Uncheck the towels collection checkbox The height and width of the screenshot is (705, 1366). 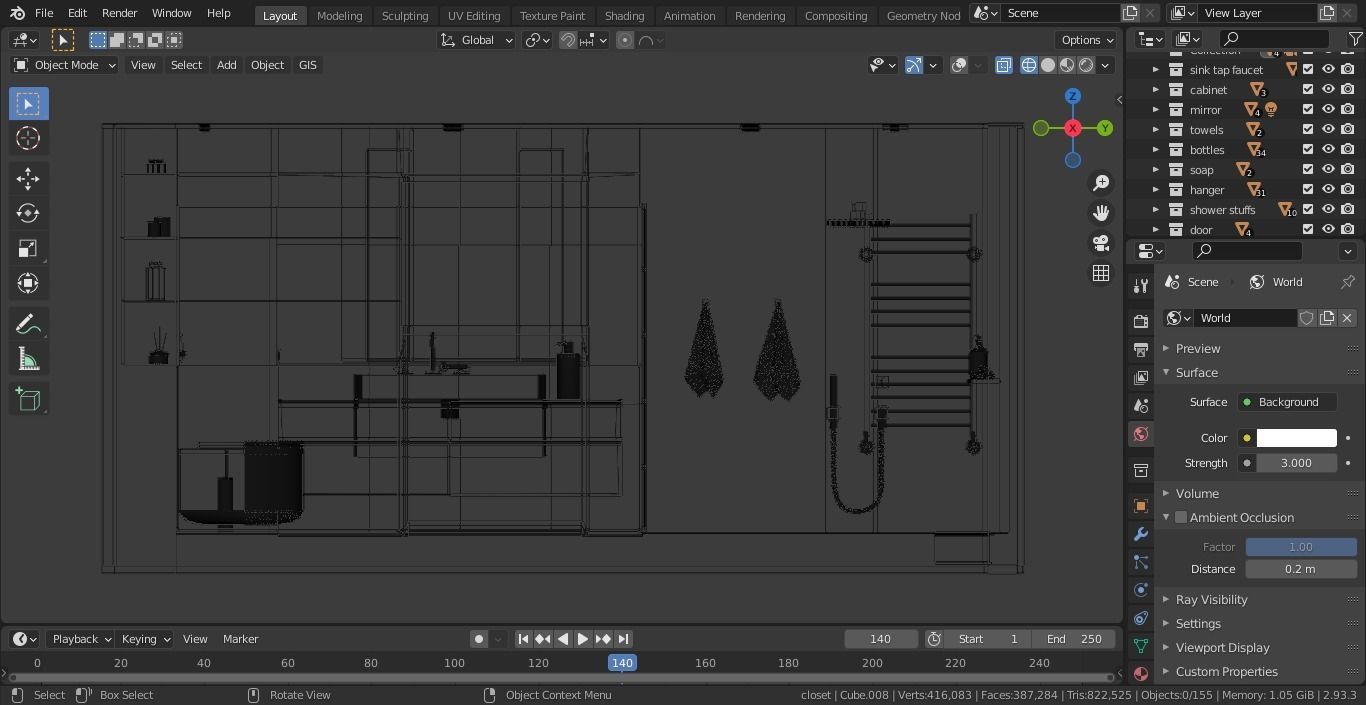[1308, 130]
